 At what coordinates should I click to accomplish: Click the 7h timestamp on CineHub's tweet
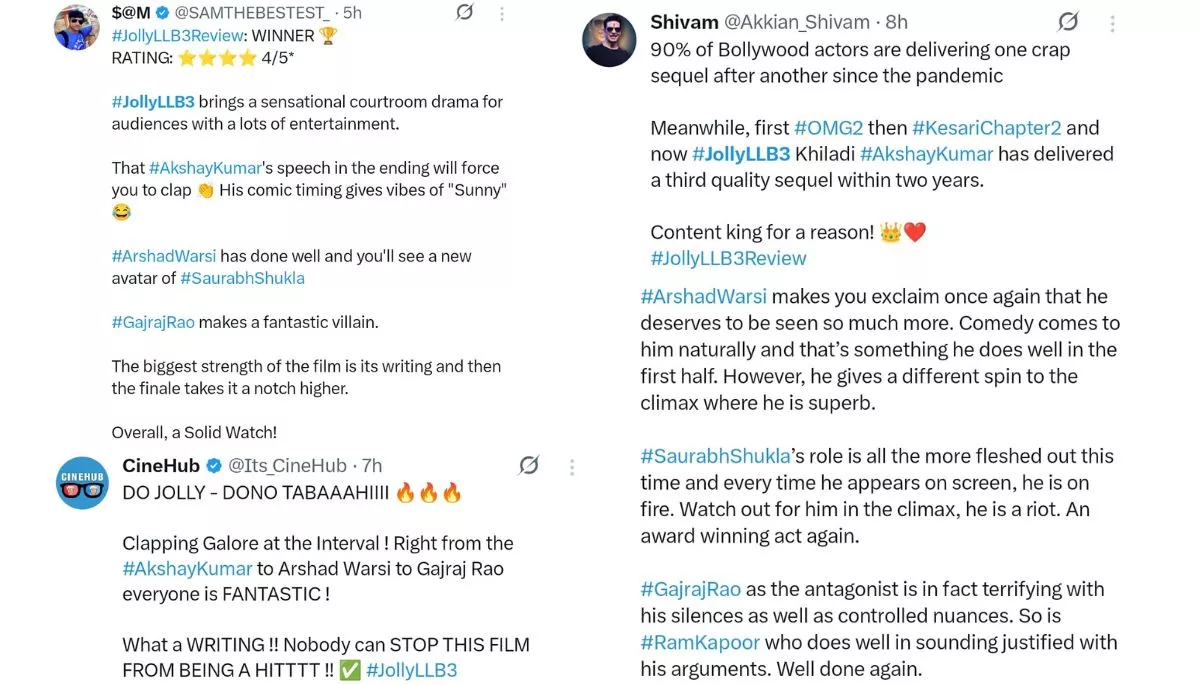point(372,466)
